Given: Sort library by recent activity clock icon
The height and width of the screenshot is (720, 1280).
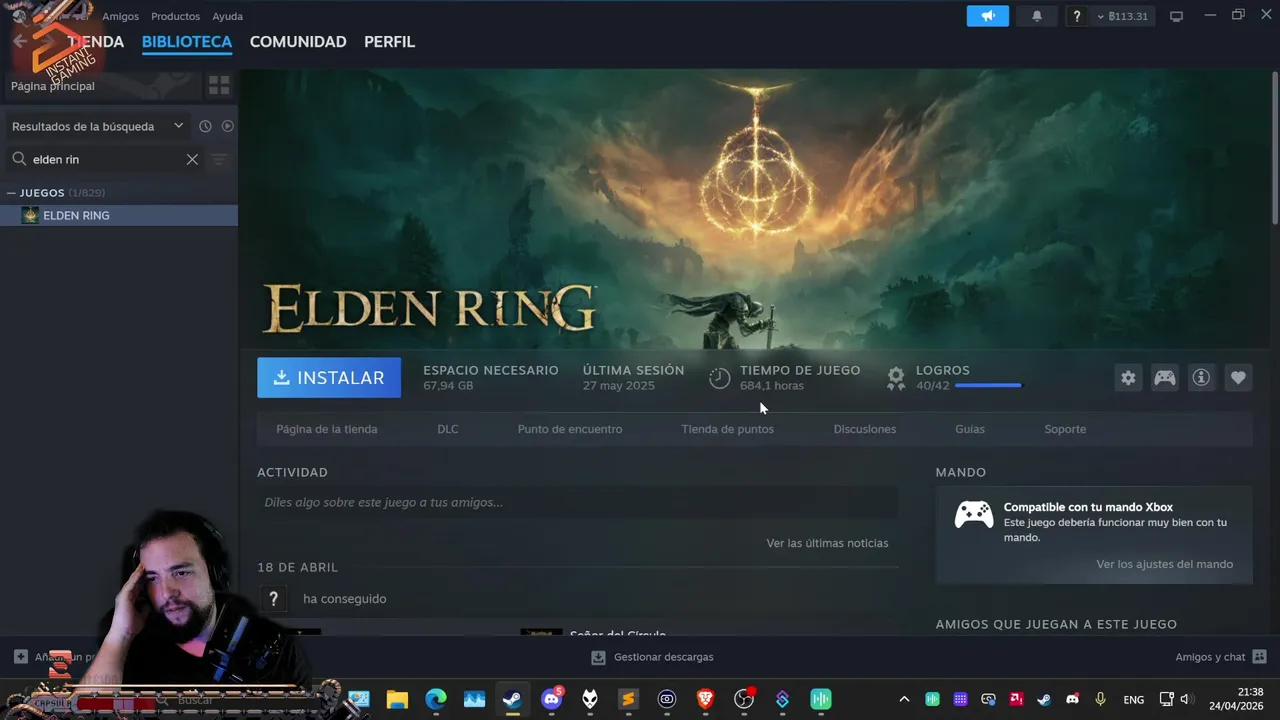Looking at the screenshot, I should click(x=205, y=126).
